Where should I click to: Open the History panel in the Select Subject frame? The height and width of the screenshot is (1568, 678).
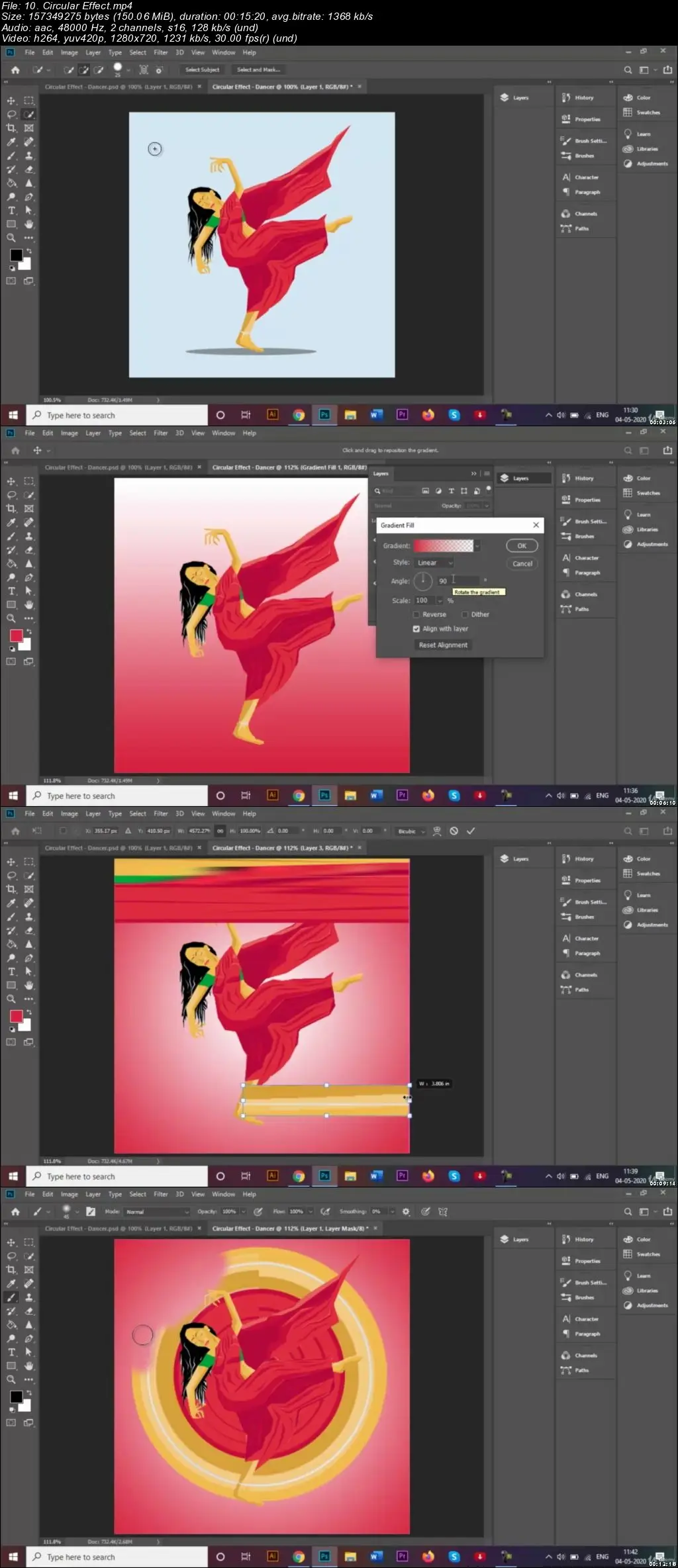(x=578, y=97)
